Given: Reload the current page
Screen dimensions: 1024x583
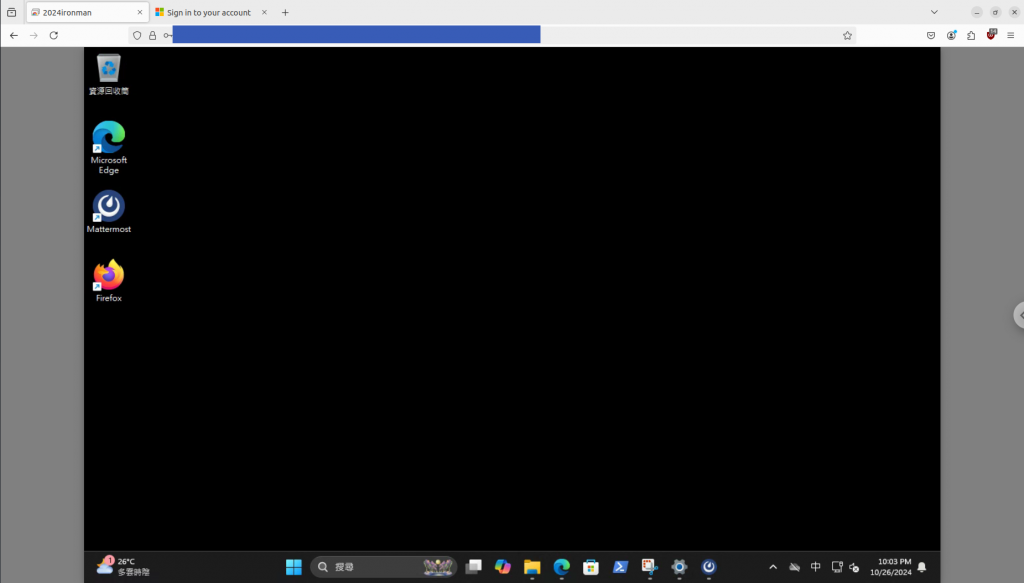Looking at the screenshot, I should point(54,35).
